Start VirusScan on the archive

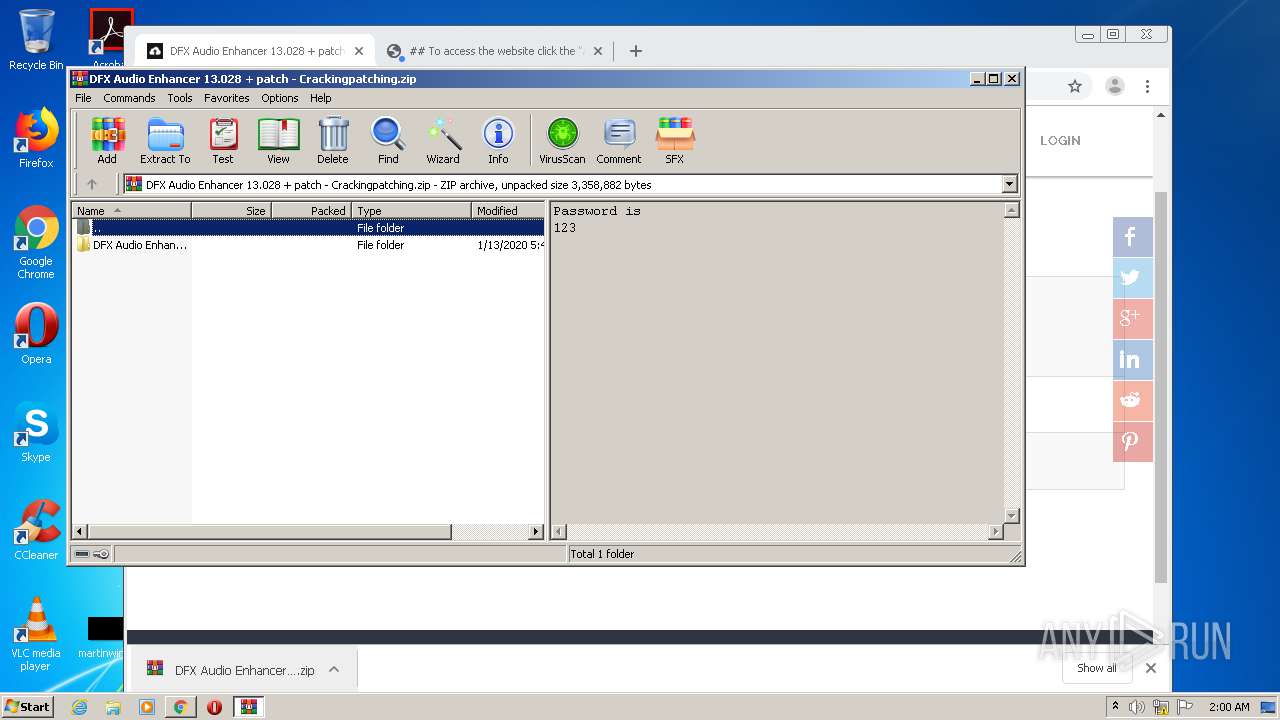click(562, 141)
